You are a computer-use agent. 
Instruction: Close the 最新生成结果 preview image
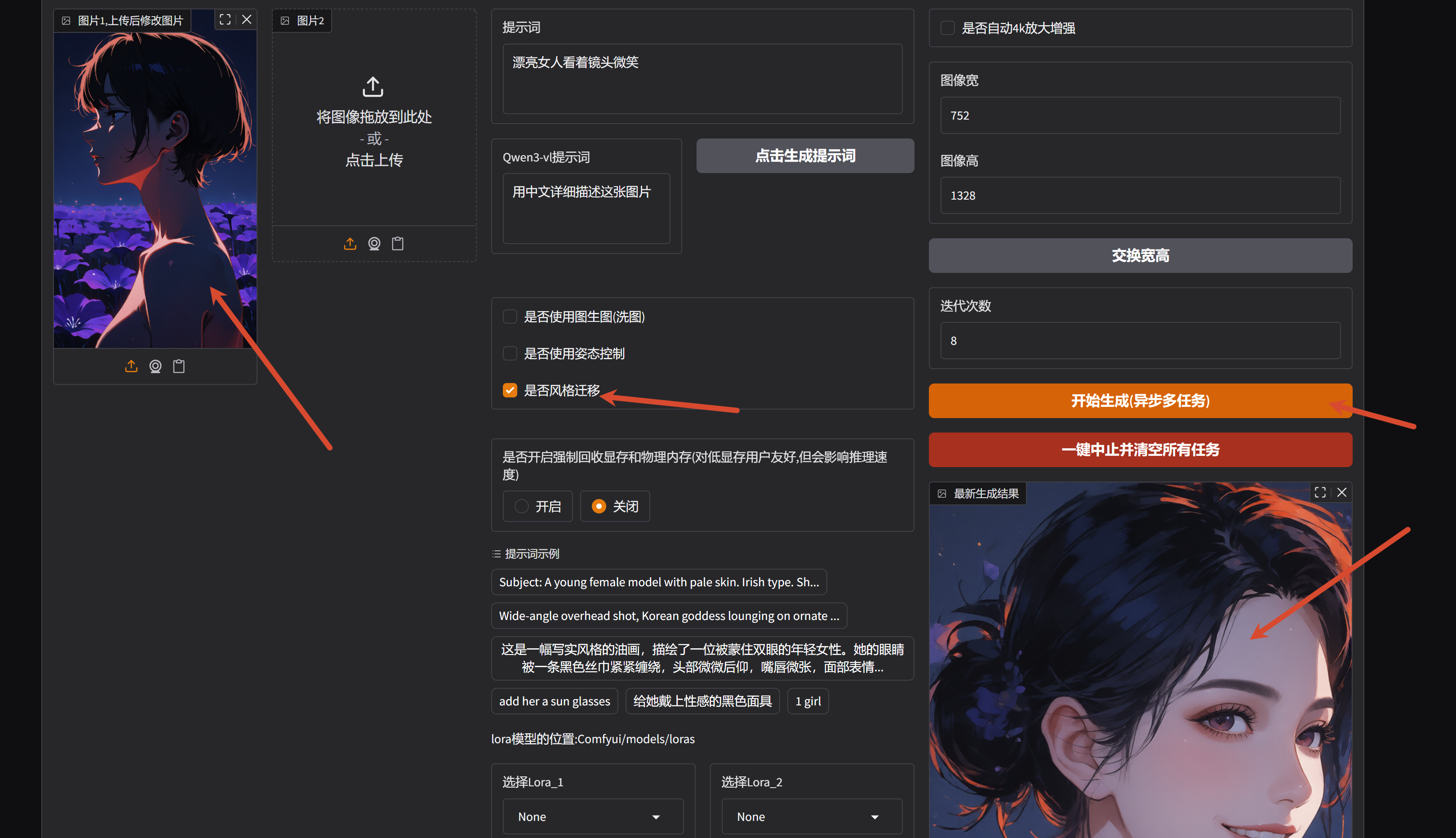point(1341,492)
